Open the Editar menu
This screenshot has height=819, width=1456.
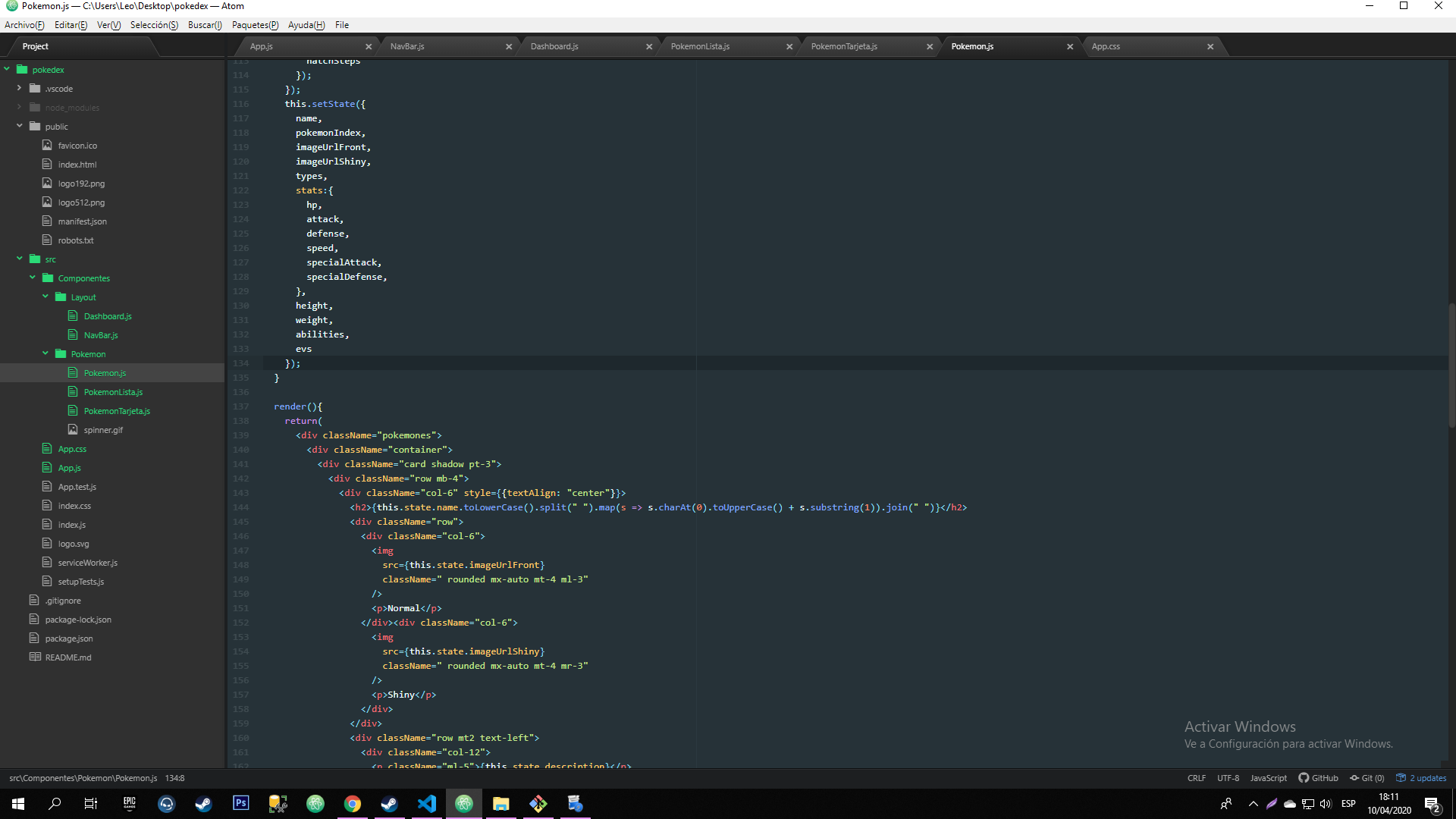point(71,25)
